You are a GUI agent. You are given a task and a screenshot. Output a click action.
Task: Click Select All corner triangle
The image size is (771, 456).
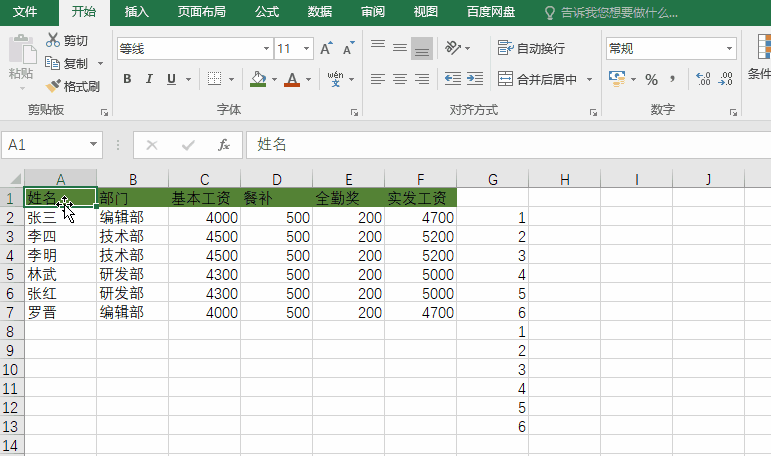14,178
